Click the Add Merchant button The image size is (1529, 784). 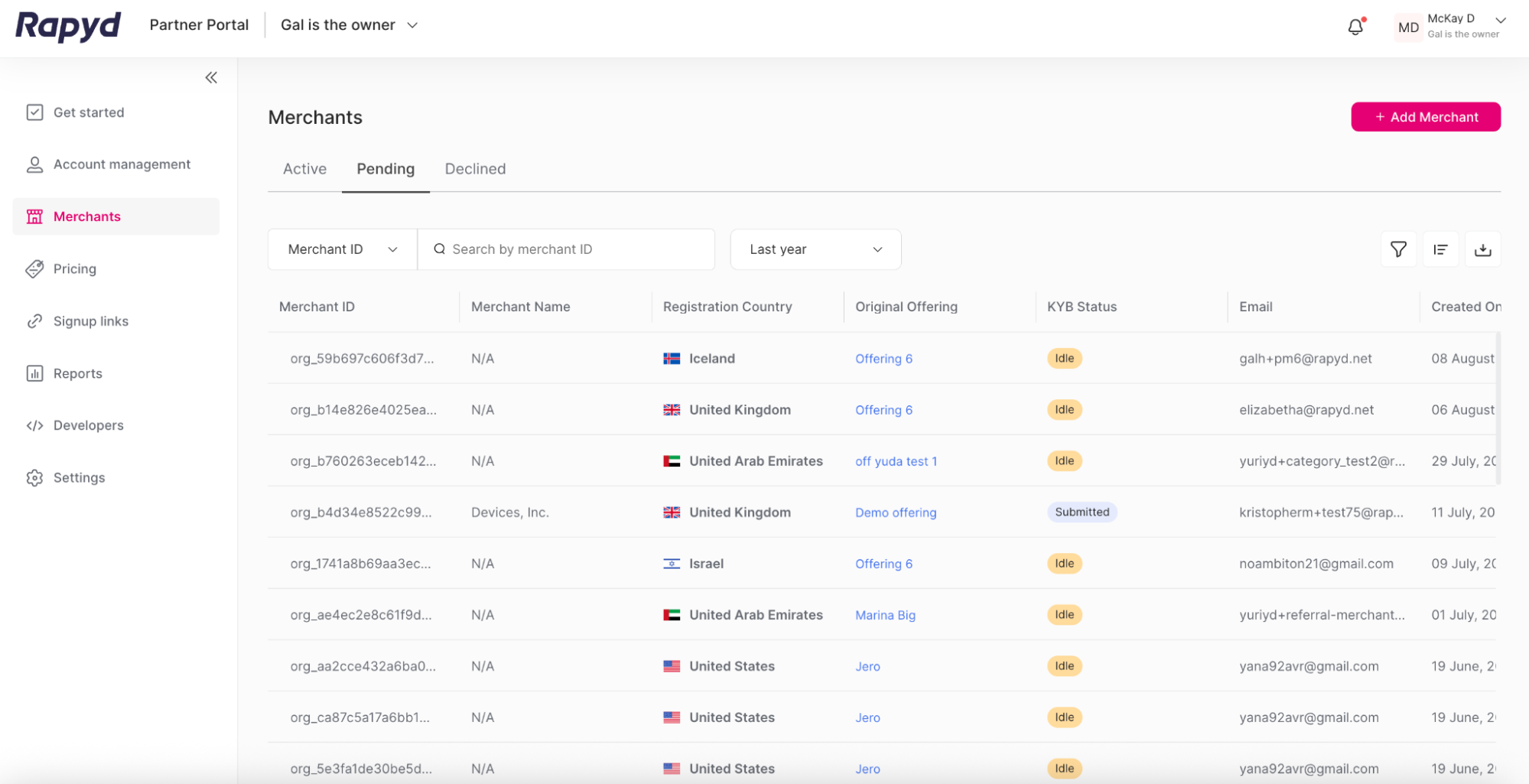tap(1425, 117)
